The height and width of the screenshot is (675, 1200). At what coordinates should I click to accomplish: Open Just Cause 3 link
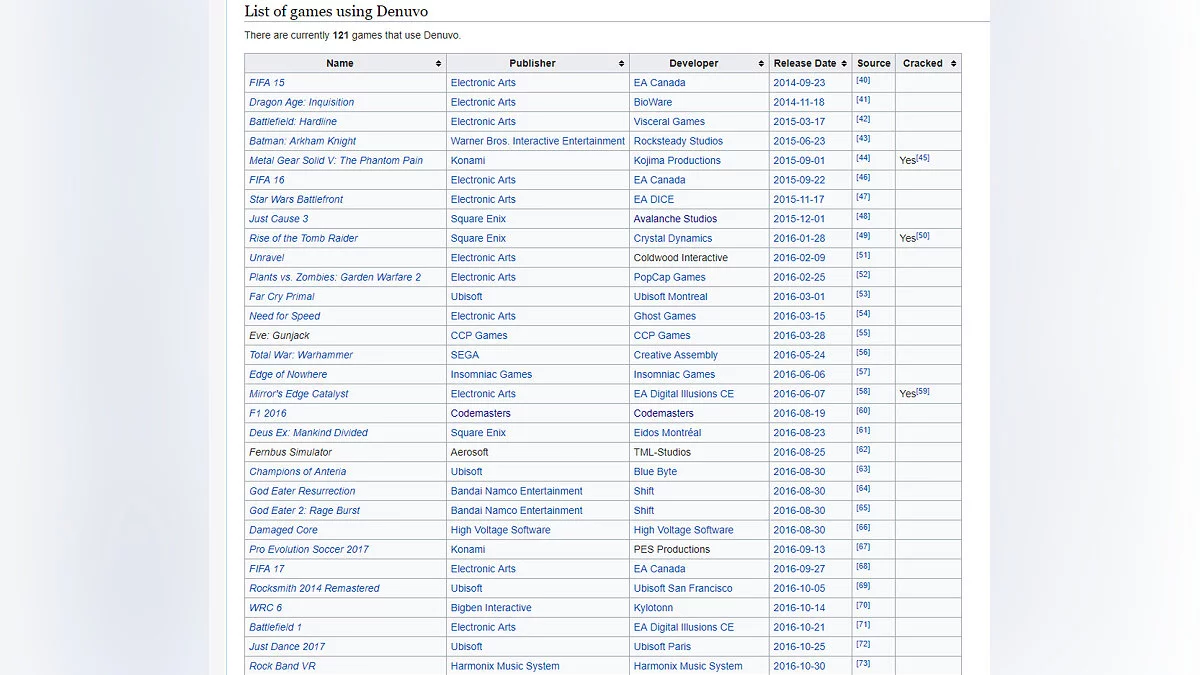pos(279,219)
